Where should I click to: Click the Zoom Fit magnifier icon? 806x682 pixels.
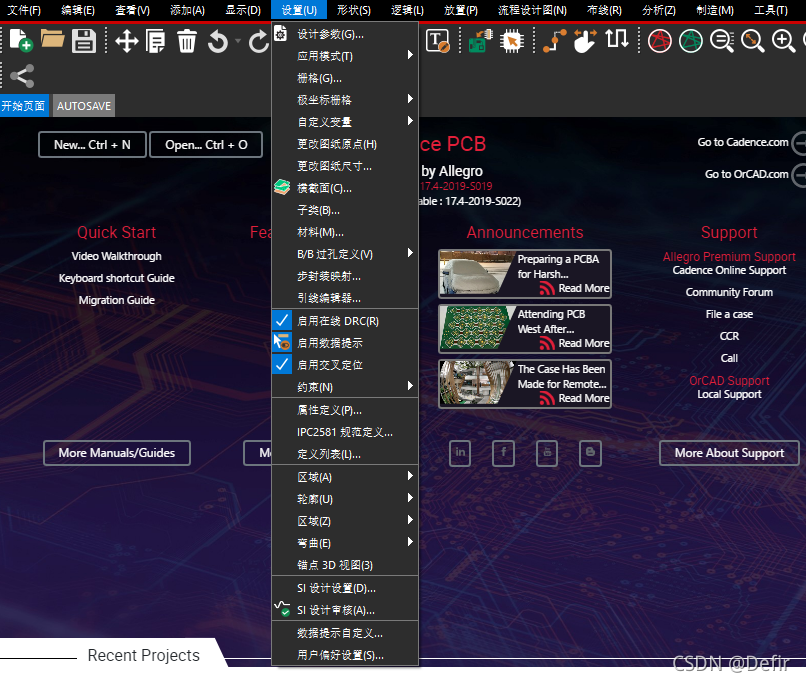(x=753, y=41)
